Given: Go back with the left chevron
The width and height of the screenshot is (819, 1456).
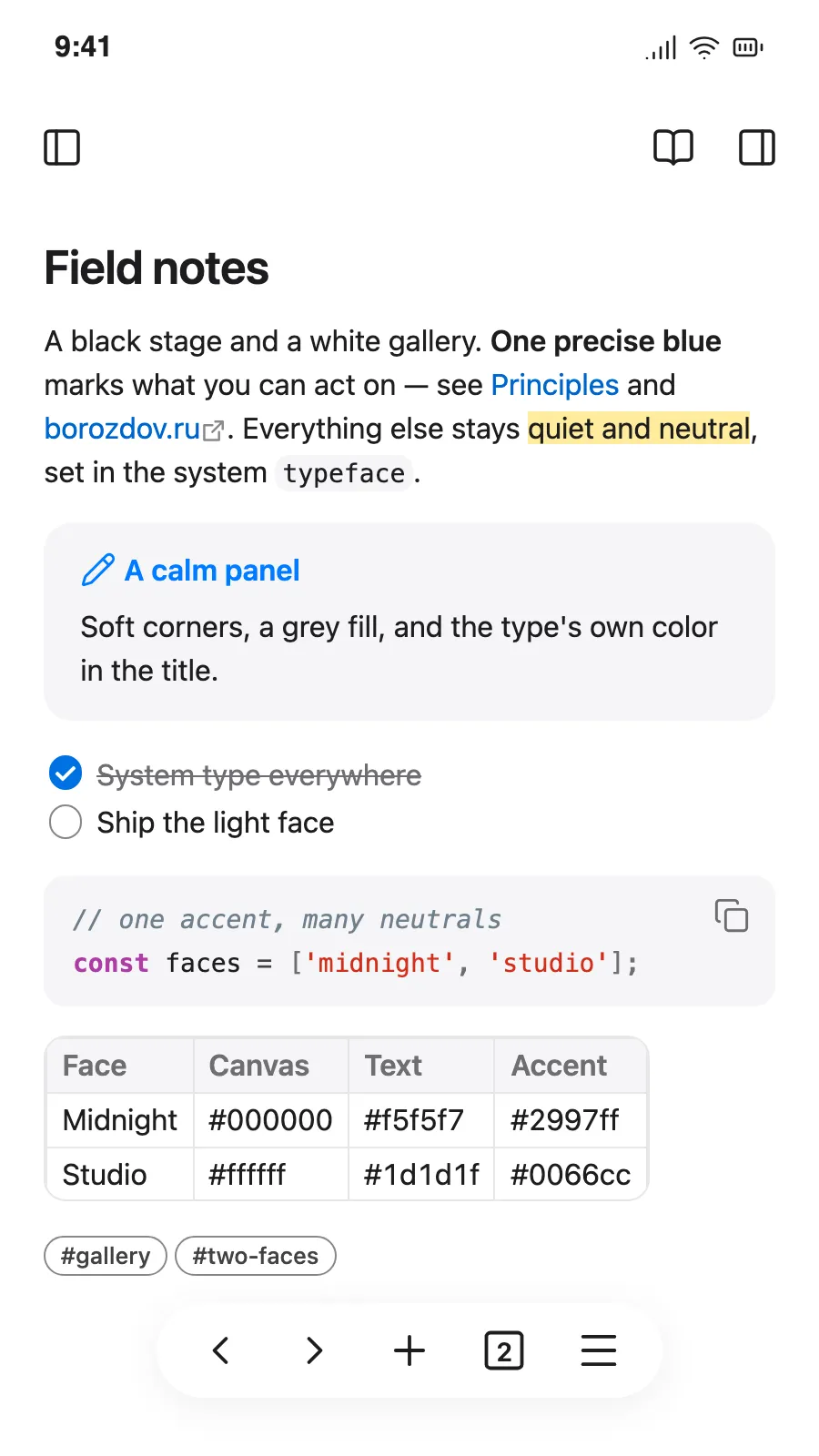Looking at the screenshot, I should [220, 1350].
